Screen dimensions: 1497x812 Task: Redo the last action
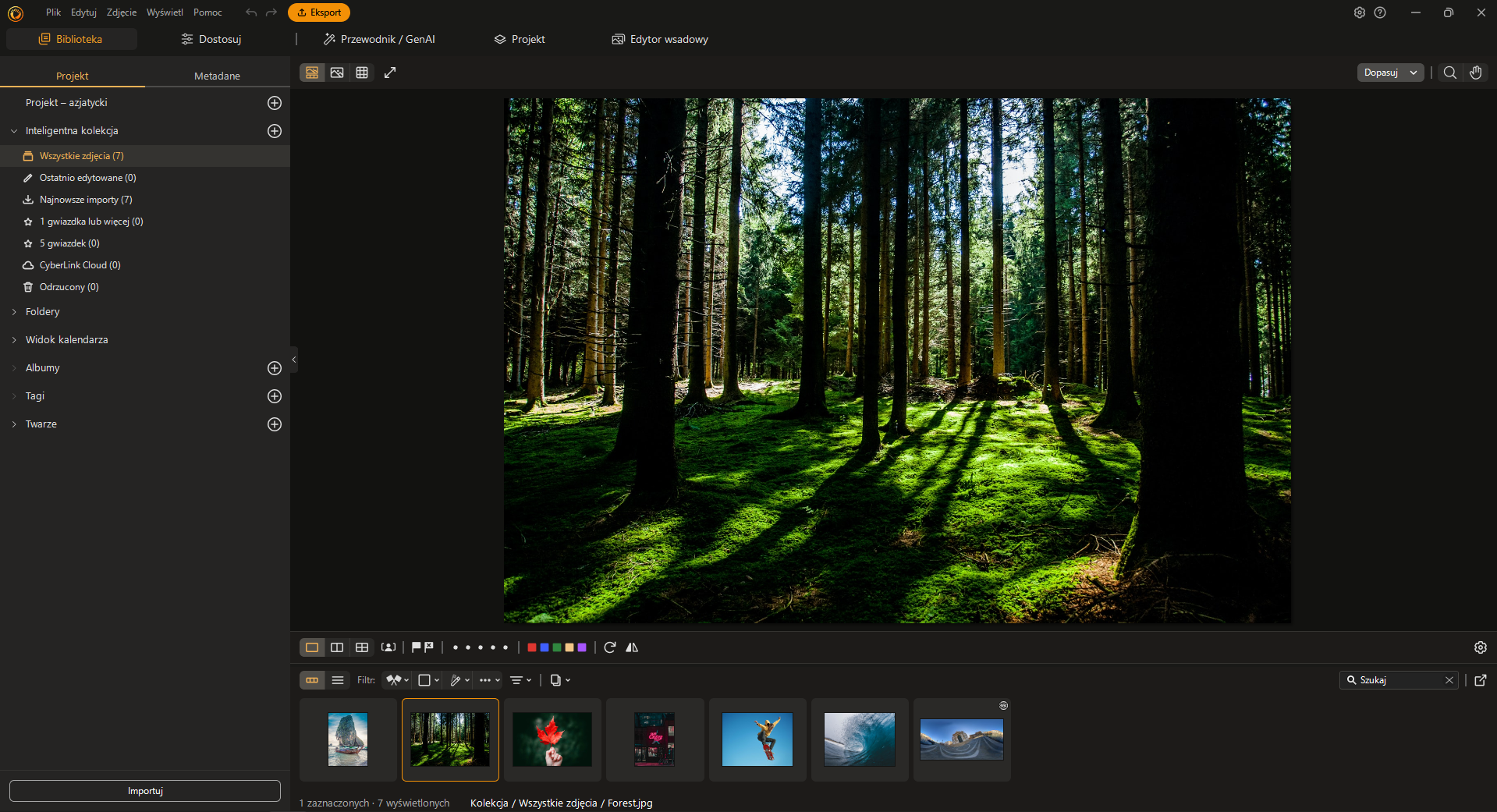271,12
